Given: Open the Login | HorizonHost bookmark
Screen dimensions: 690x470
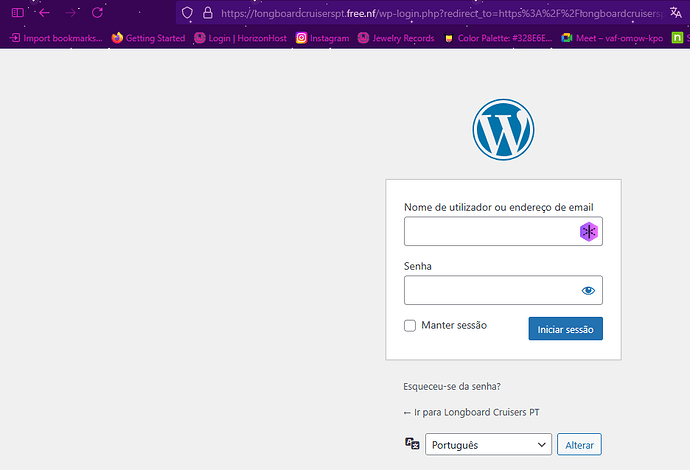Looking at the screenshot, I should tap(241, 38).
